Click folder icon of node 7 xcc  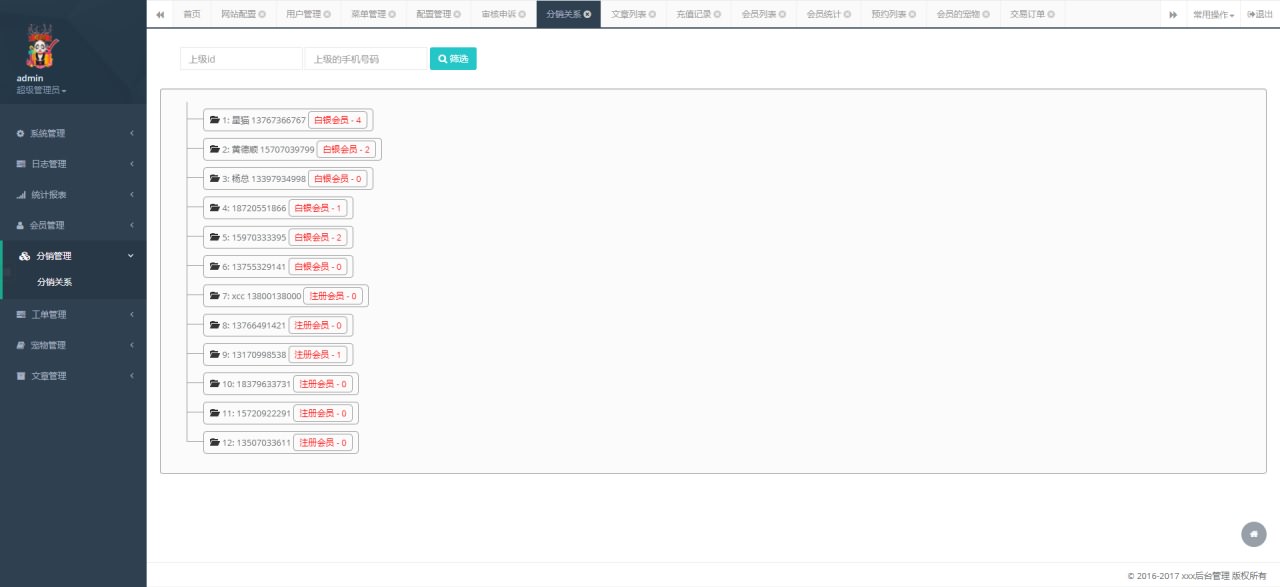pos(214,296)
